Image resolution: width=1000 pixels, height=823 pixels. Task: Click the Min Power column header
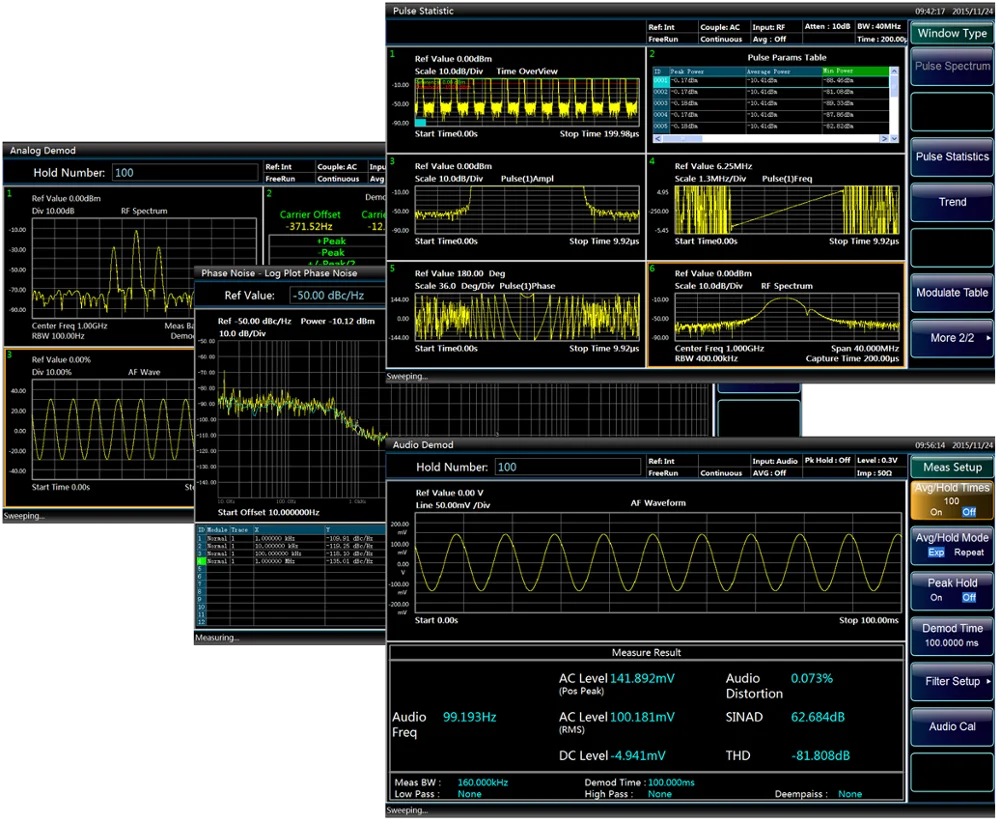855,71
